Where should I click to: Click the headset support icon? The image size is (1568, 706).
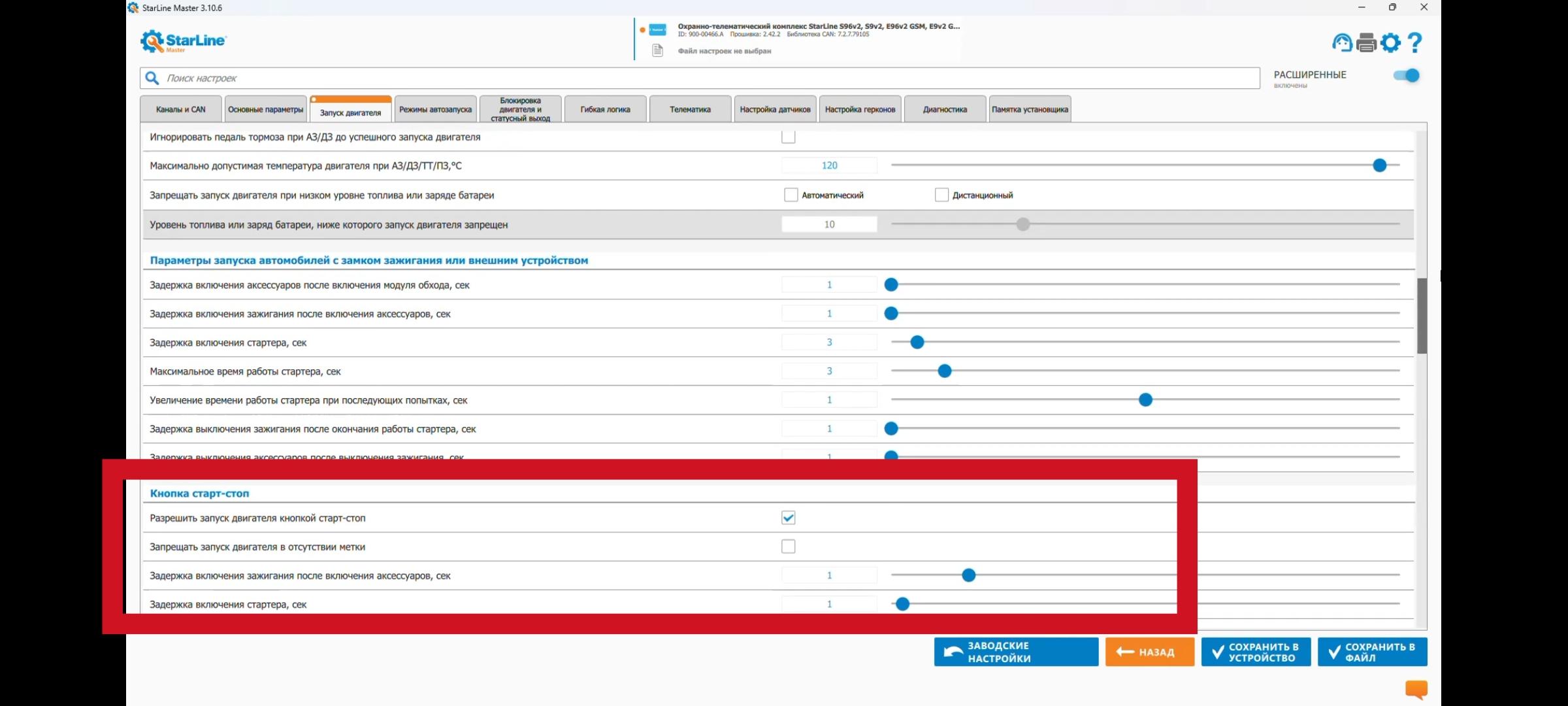[1342, 43]
